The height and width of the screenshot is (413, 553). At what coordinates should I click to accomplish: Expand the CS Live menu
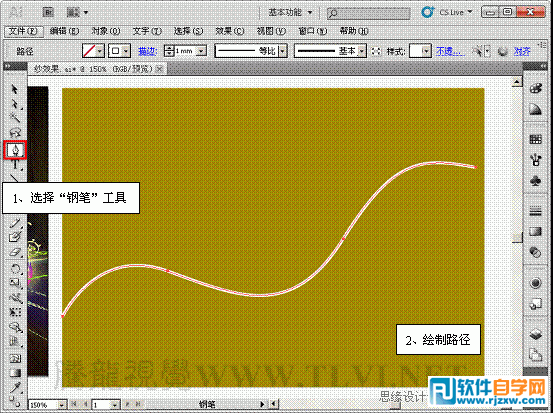click(x=455, y=12)
